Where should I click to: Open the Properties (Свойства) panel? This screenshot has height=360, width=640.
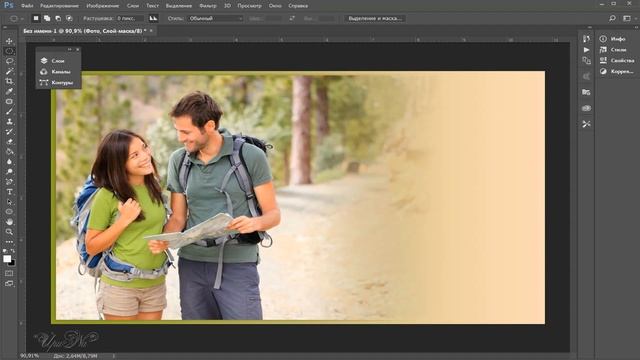tap(617, 60)
